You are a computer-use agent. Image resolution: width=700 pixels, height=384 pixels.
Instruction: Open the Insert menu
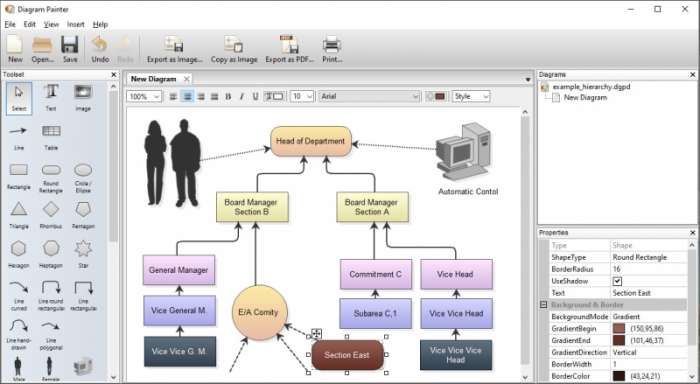tap(75, 25)
